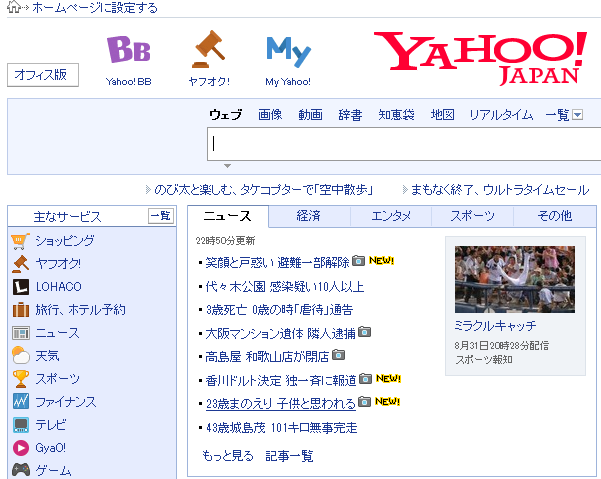Select the 知恵袋 search tab
The width and height of the screenshot is (601, 479).
tap(396, 115)
